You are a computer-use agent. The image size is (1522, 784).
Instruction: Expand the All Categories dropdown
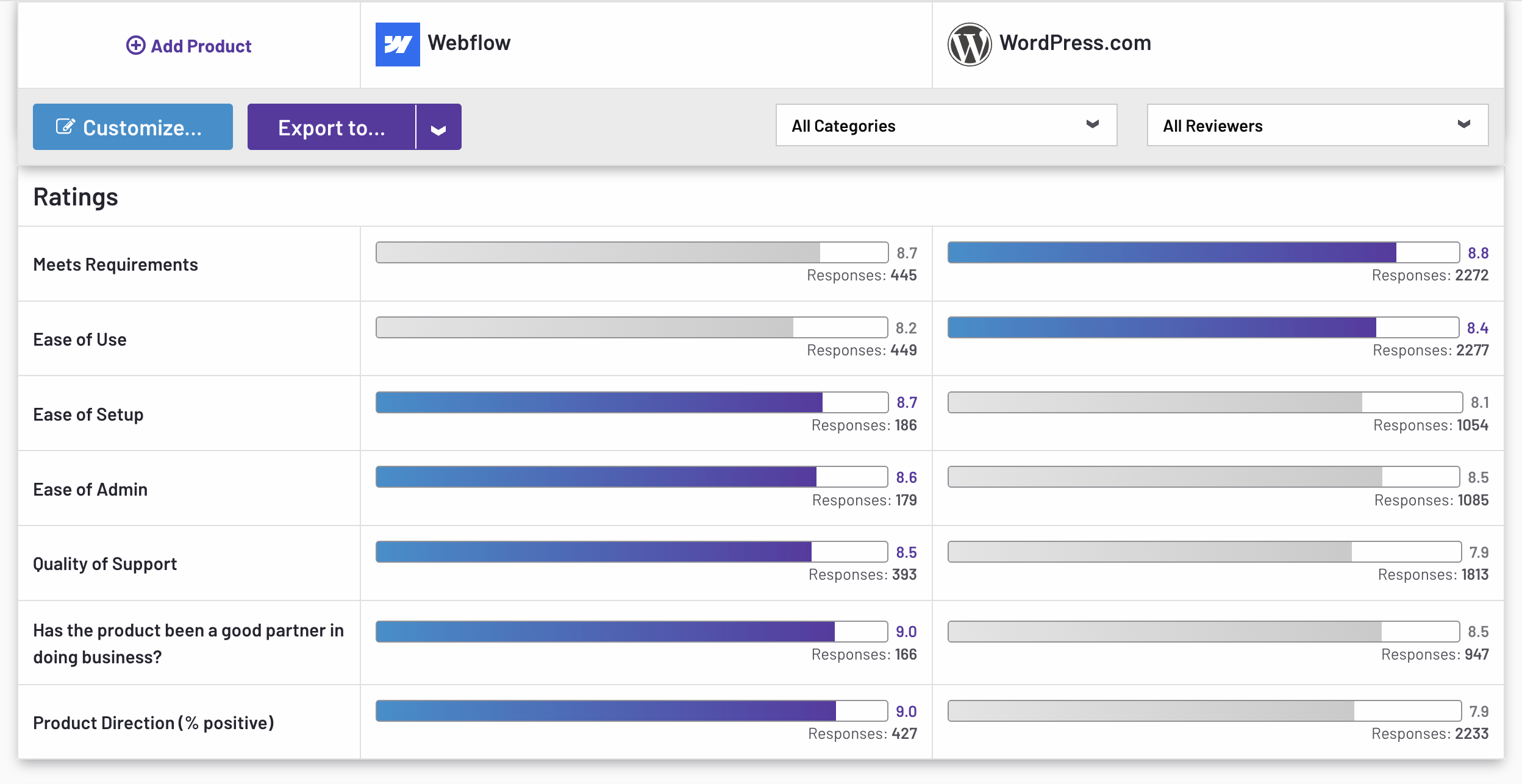[x=946, y=126]
